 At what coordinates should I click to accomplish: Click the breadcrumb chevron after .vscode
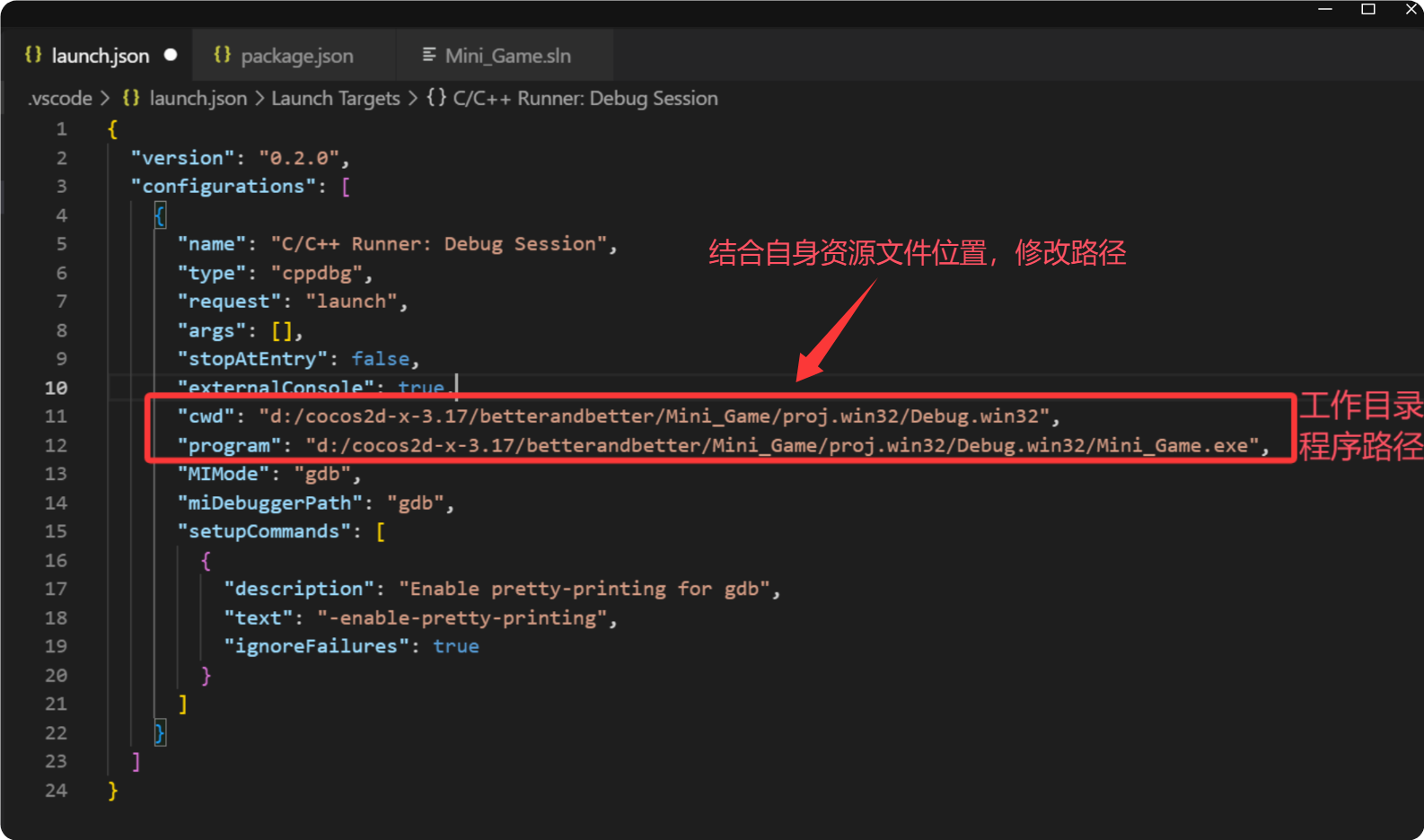105,98
